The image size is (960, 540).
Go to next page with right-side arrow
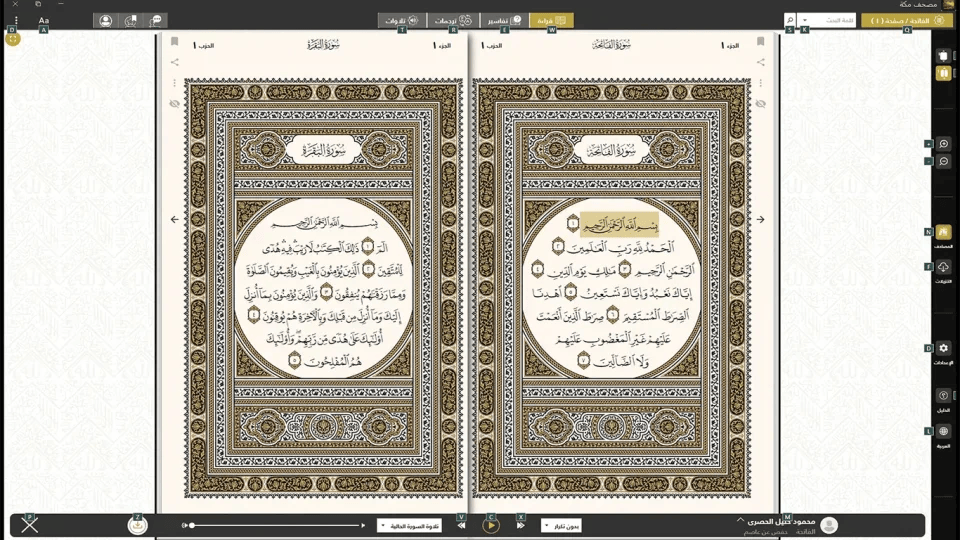(x=760, y=219)
